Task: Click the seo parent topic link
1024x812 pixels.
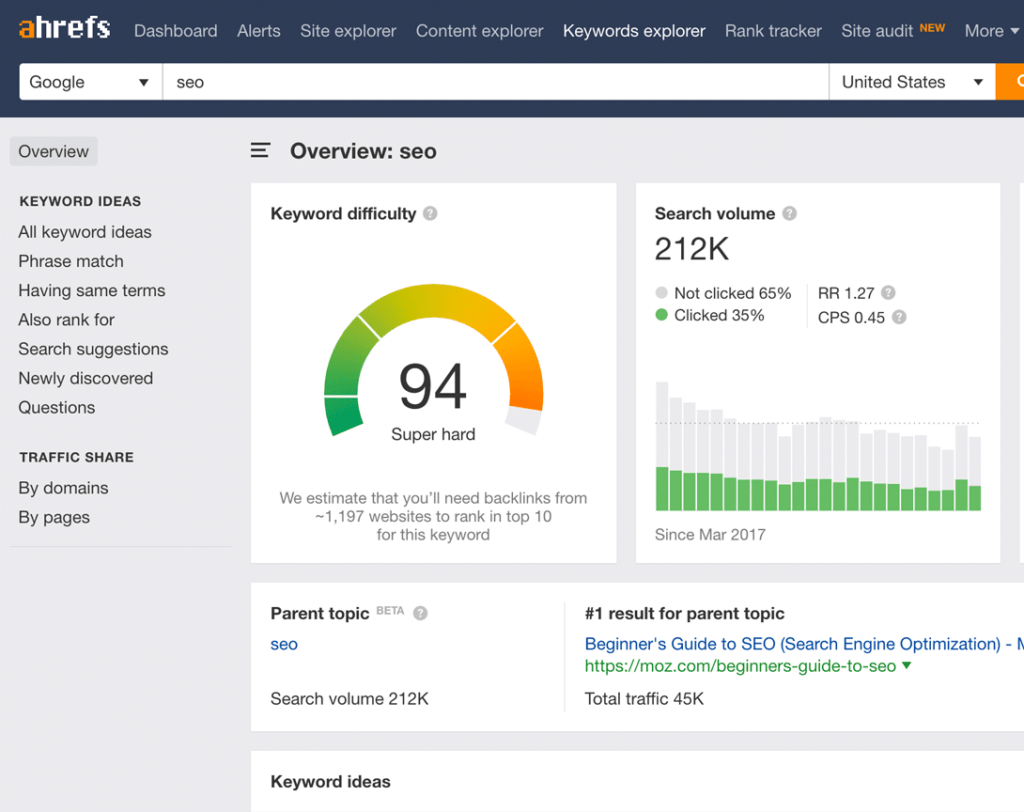Action: 284,644
